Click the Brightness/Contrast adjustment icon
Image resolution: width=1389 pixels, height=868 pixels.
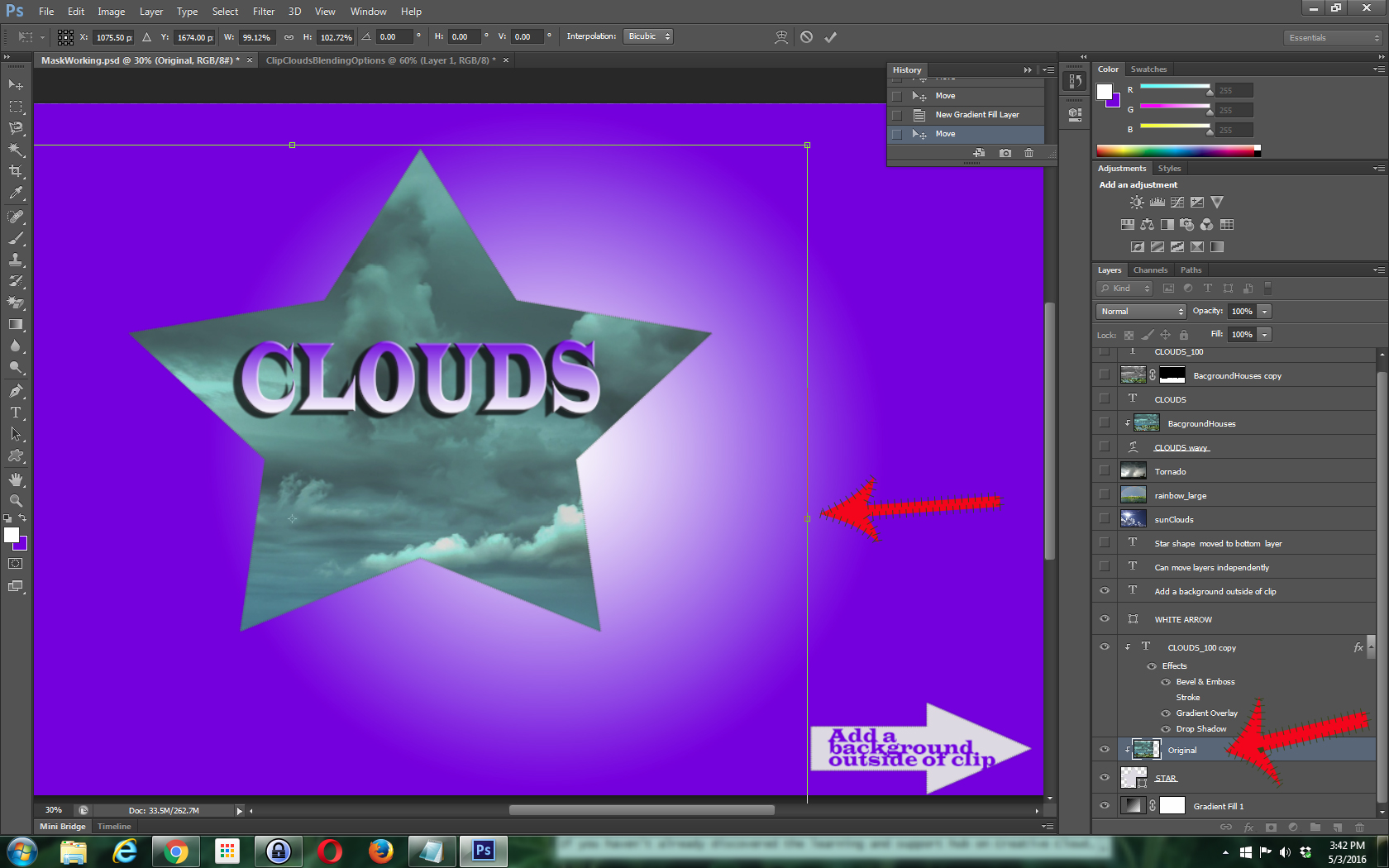click(x=1138, y=203)
